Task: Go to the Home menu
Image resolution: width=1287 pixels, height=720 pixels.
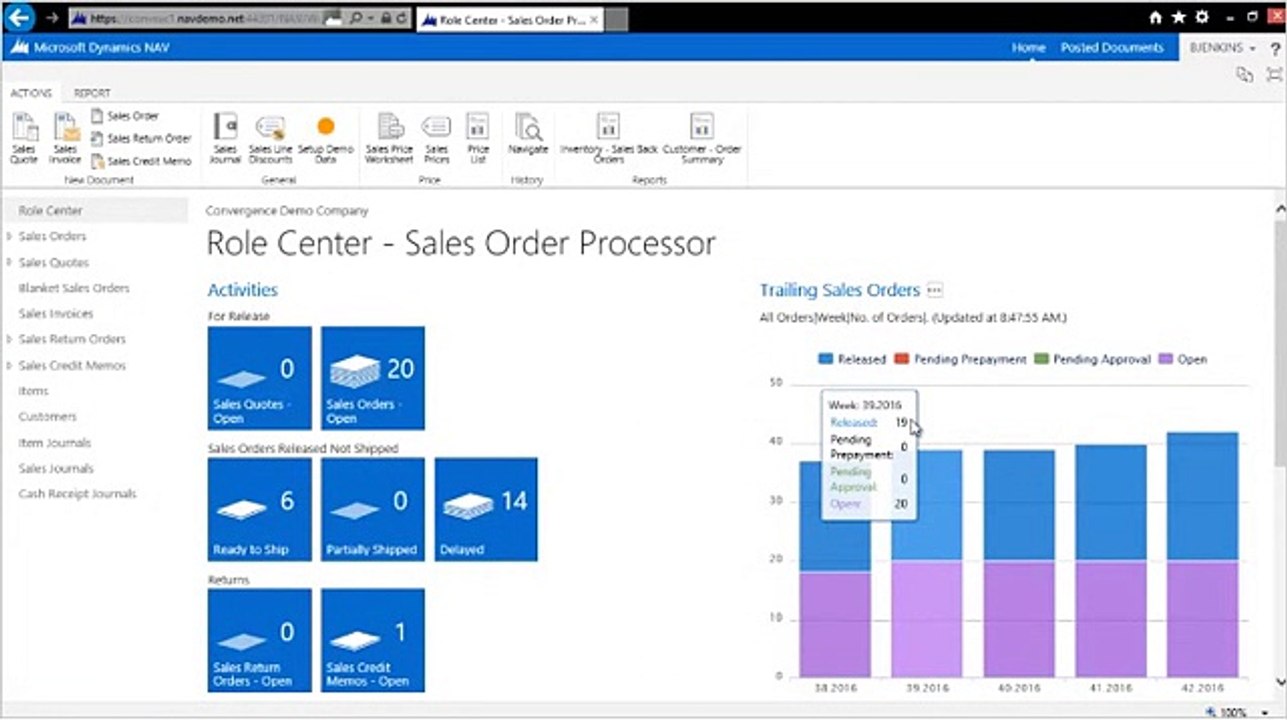Action: coord(1028,48)
